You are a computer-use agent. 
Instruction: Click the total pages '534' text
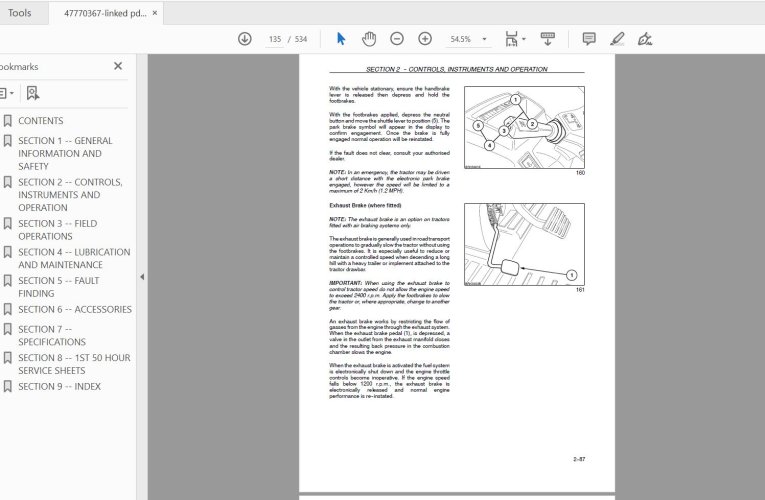pos(301,39)
